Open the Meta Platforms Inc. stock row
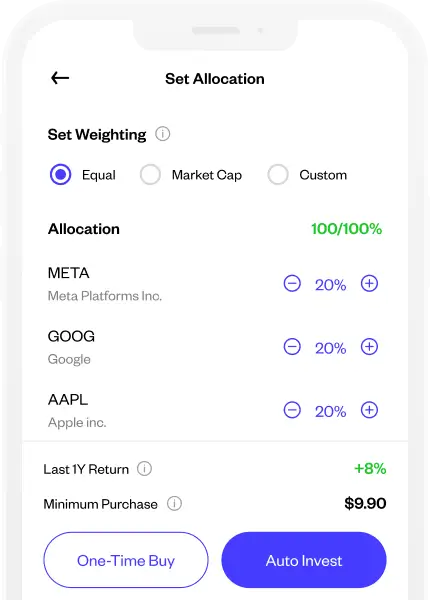The image size is (430, 600). pos(215,284)
